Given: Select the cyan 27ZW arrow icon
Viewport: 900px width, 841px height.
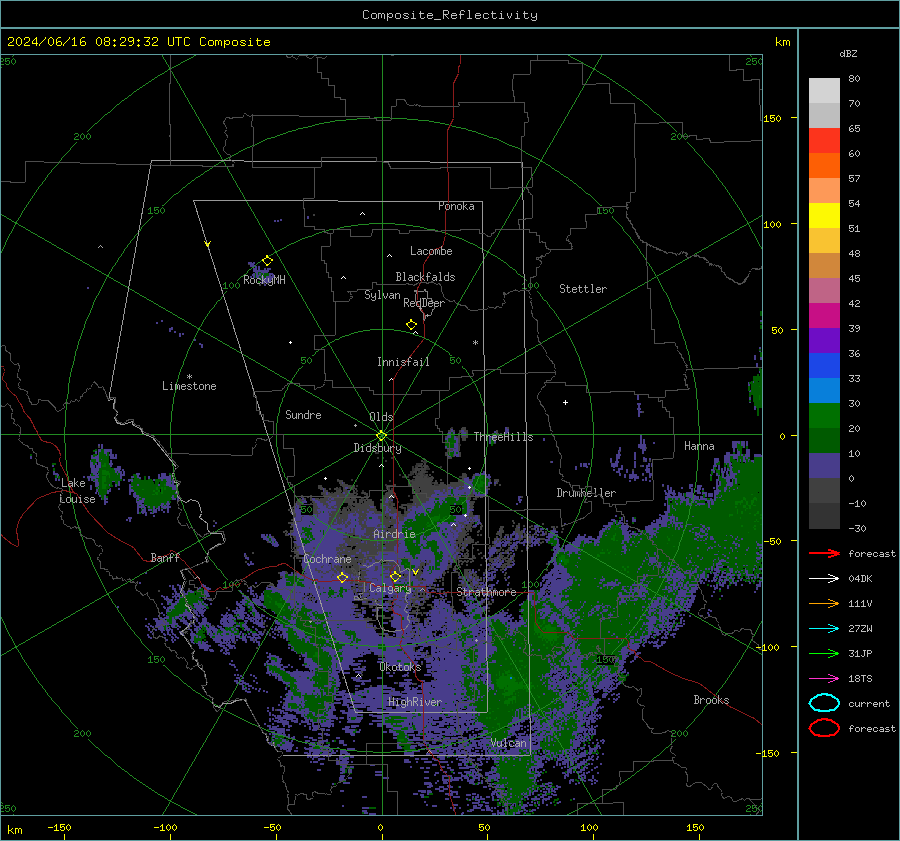Looking at the screenshot, I should [824, 628].
